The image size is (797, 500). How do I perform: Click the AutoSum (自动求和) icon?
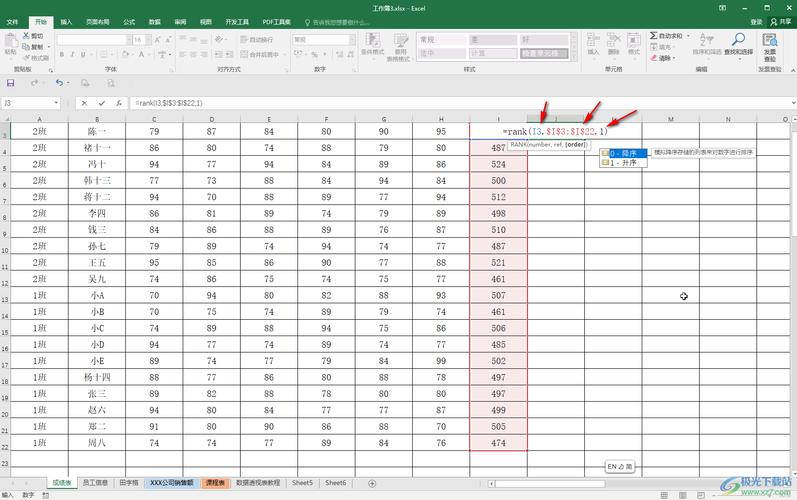653,36
